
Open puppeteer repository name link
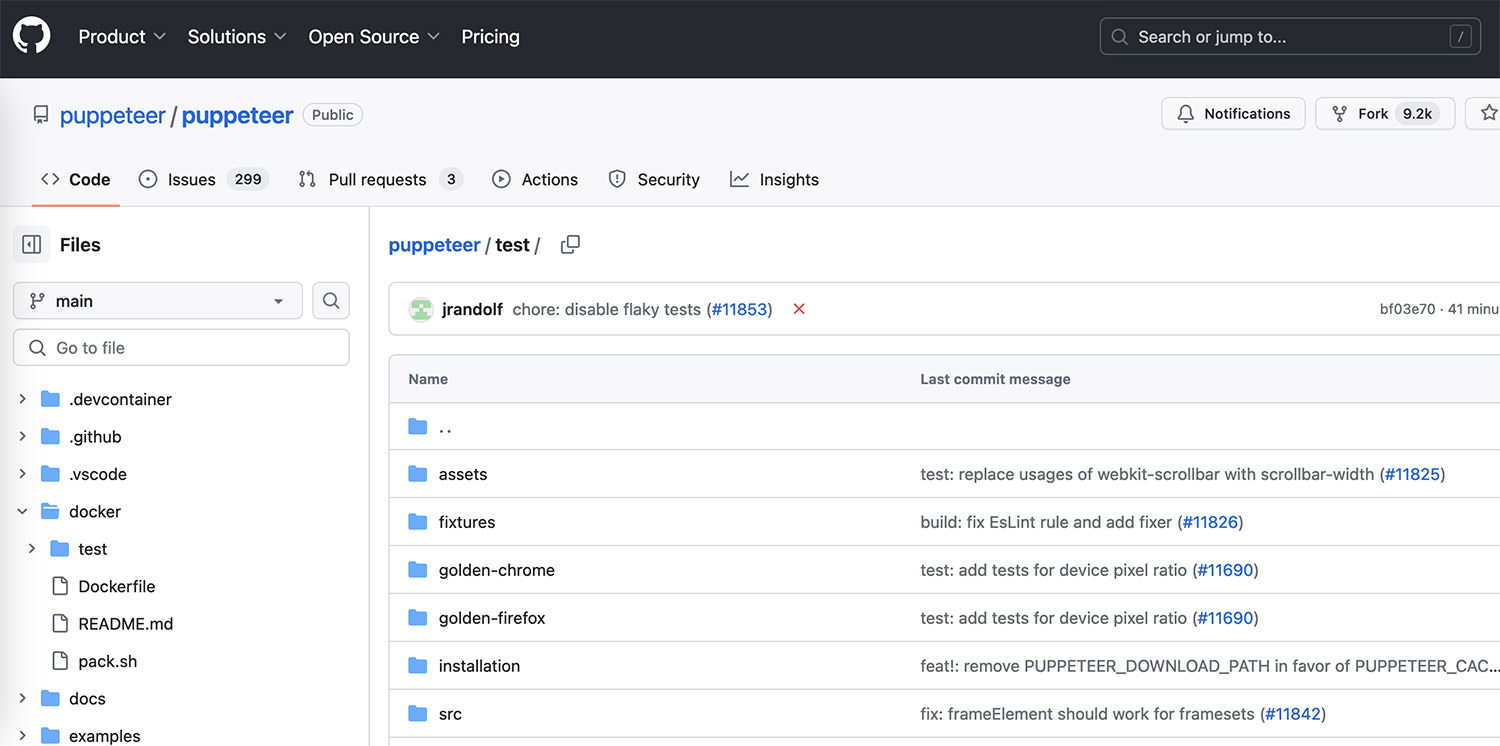(237, 115)
